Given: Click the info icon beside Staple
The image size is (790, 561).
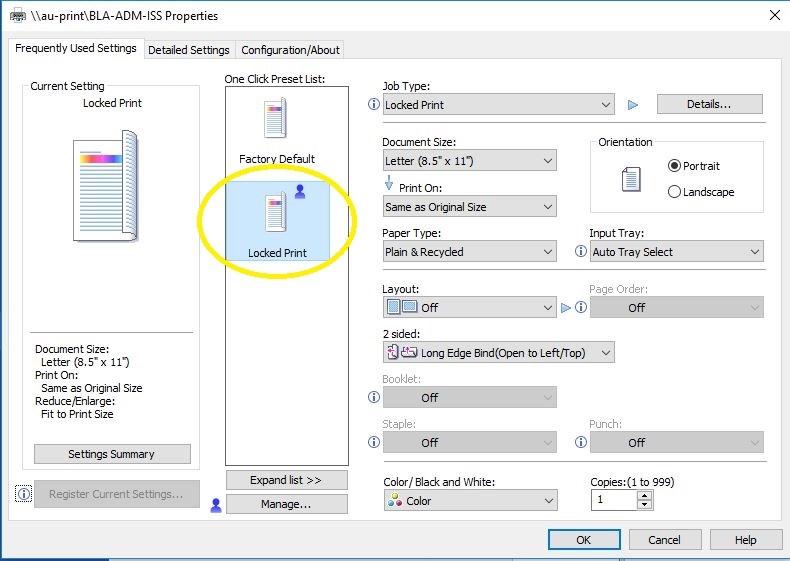Looking at the screenshot, I should point(374,442).
